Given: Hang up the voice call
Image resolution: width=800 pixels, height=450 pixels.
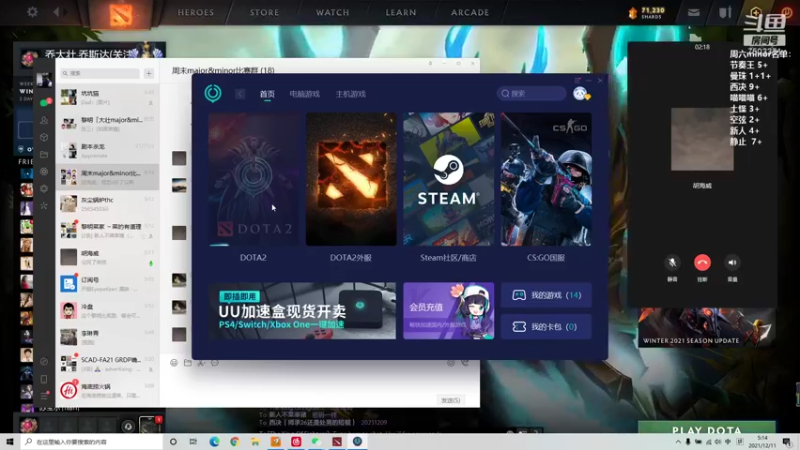Looking at the screenshot, I should [x=703, y=262].
